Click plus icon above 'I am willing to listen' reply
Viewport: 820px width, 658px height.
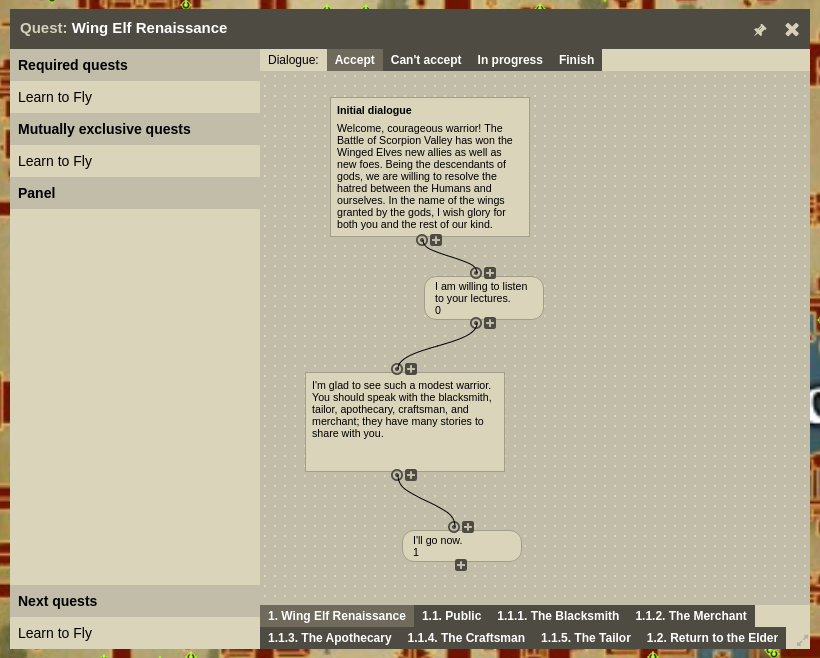(x=490, y=273)
